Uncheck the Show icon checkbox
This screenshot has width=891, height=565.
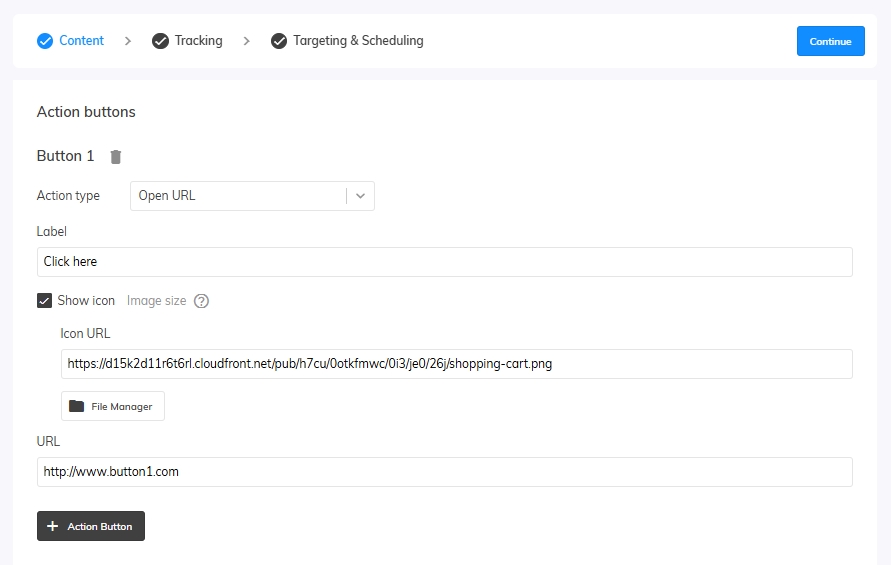(x=44, y=301)
